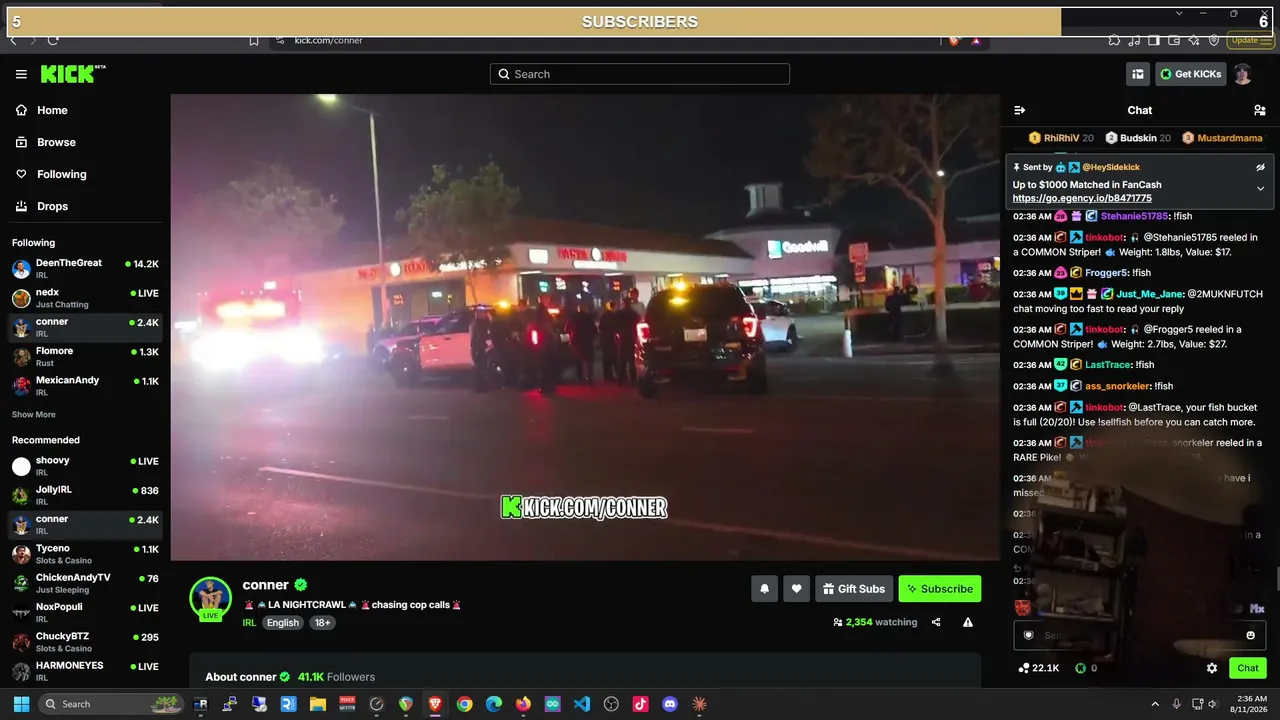Unpin the pinned HeySidekick message
1280x720 pixels.
pyautogui.click(x=1261, y=167)
